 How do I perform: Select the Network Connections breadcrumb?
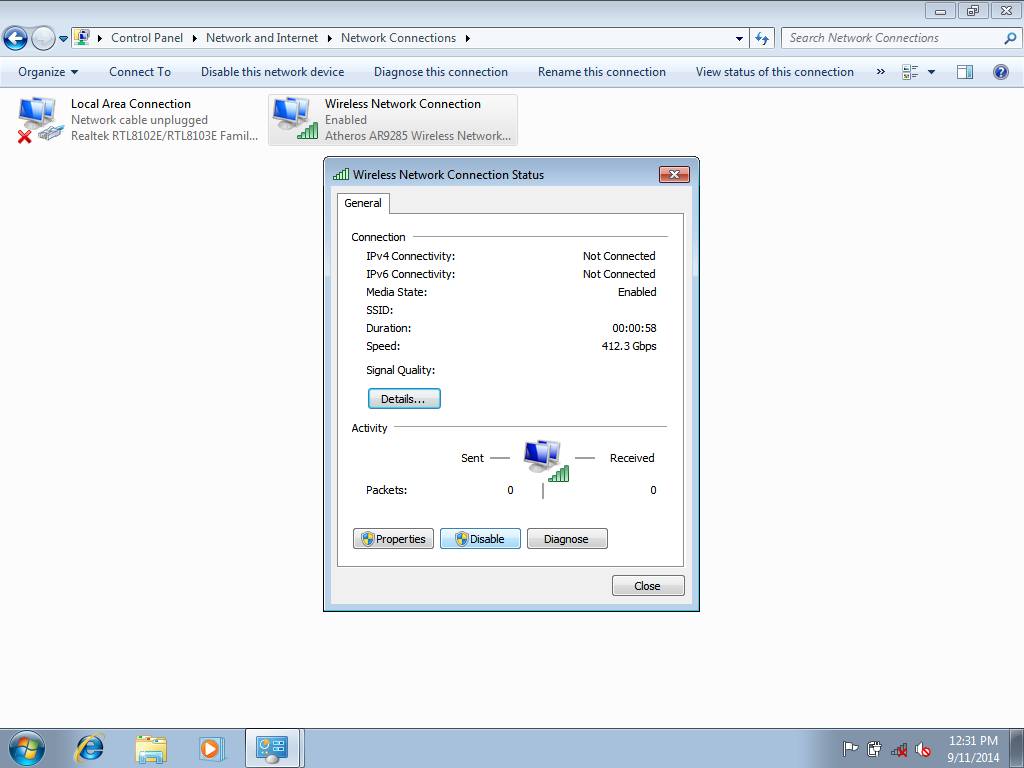(398, 38)
